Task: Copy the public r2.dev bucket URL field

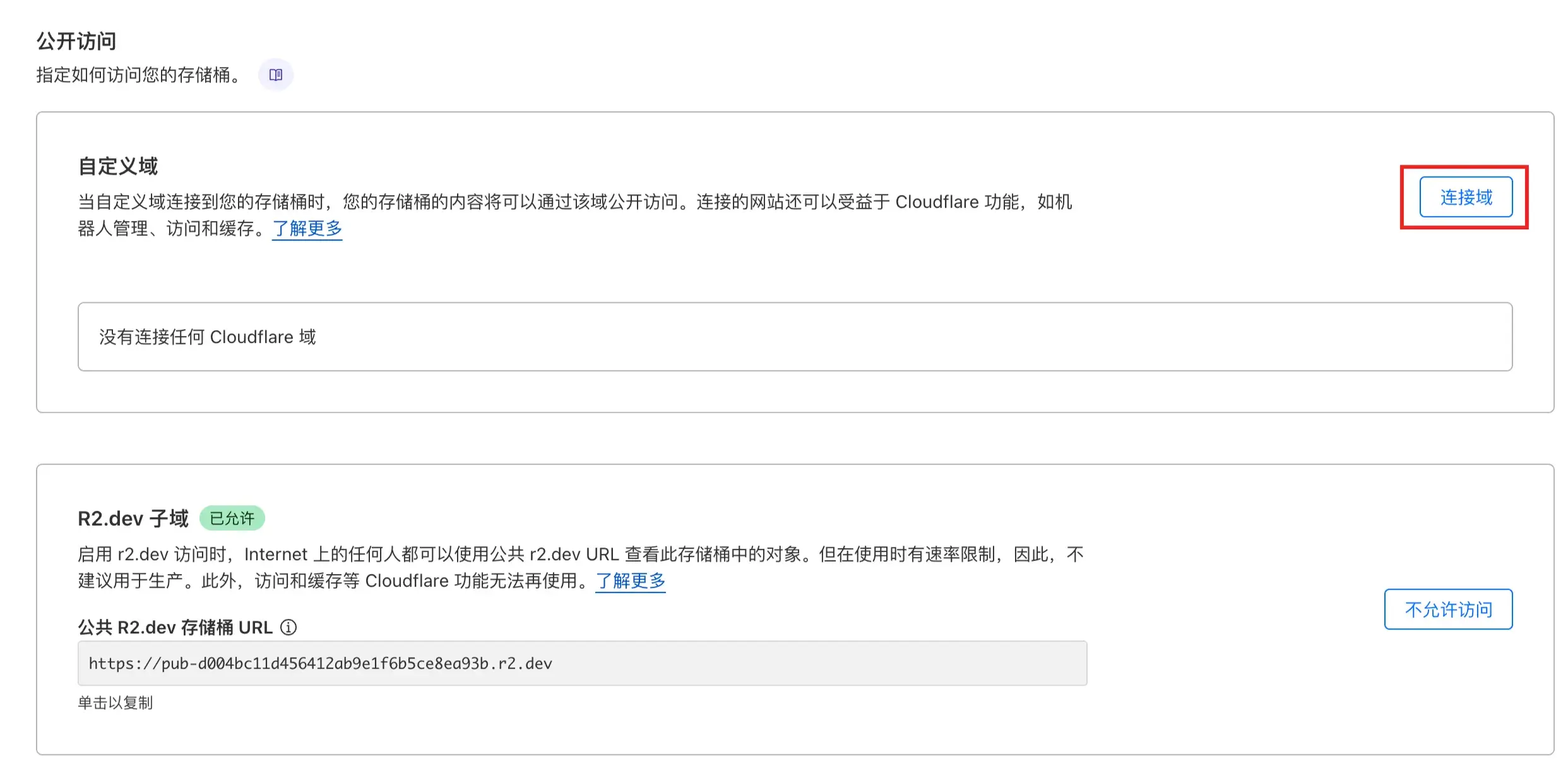Action: [582, 664]
